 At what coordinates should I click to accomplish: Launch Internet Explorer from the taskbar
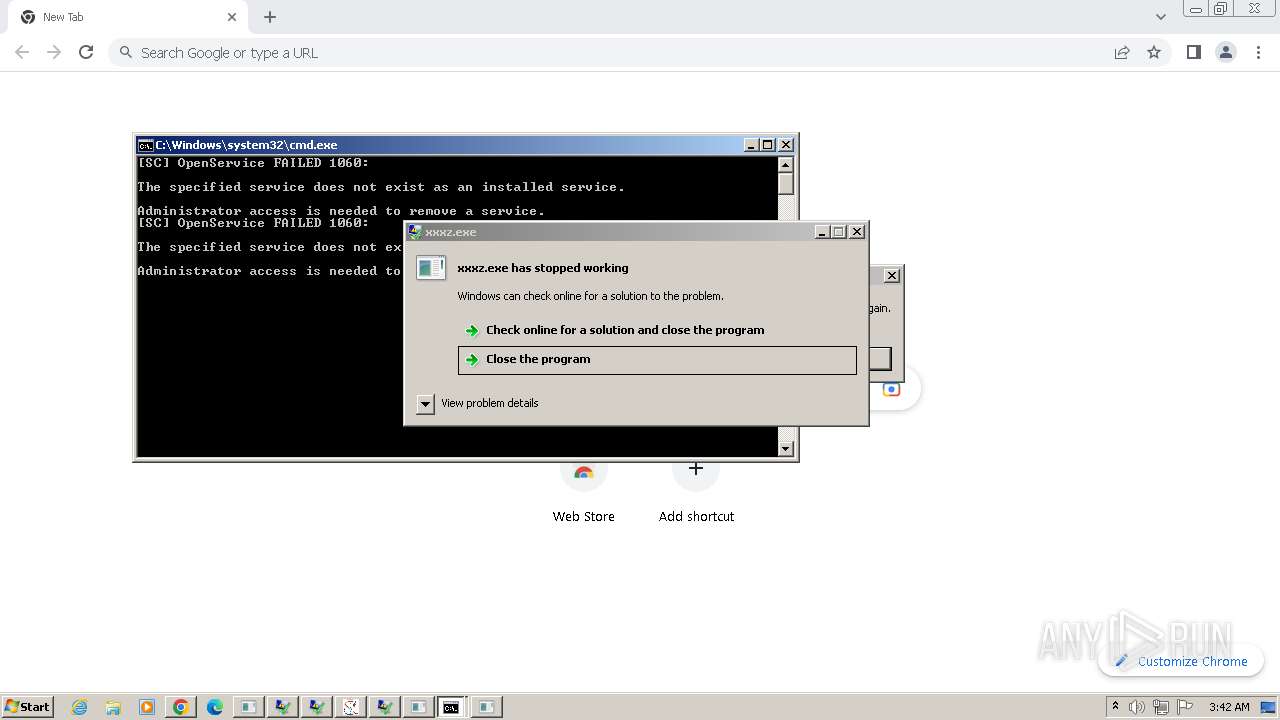click(x=80, y=707)
